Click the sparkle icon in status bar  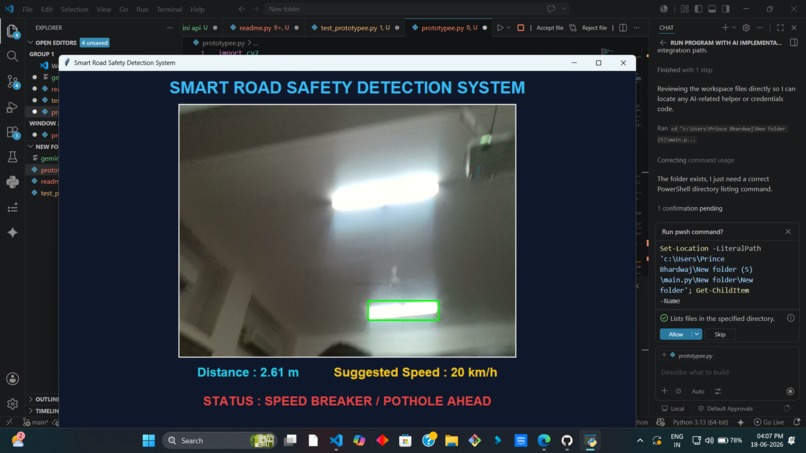point(741,422)
